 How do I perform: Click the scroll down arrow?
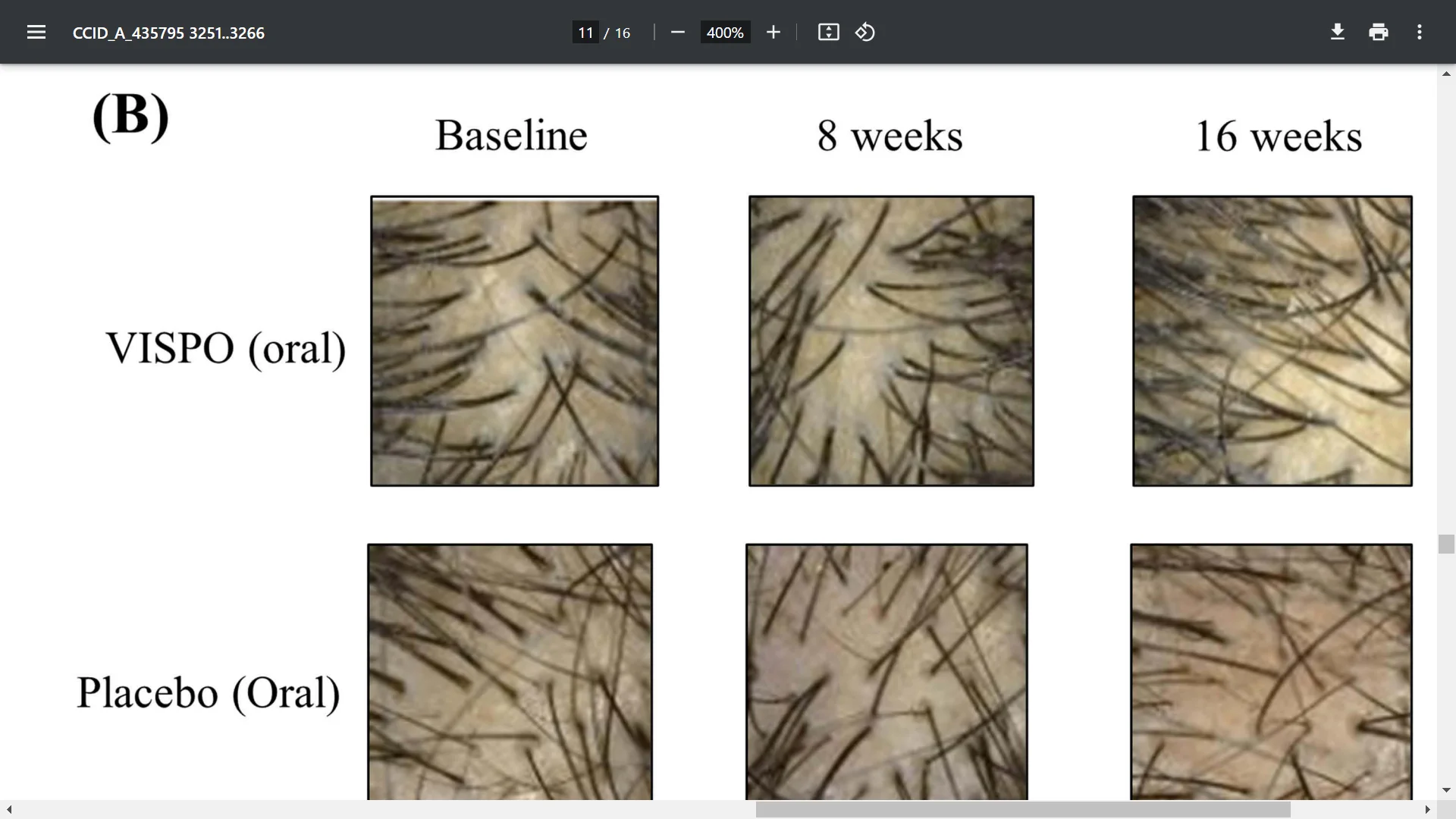[1446, 790]
